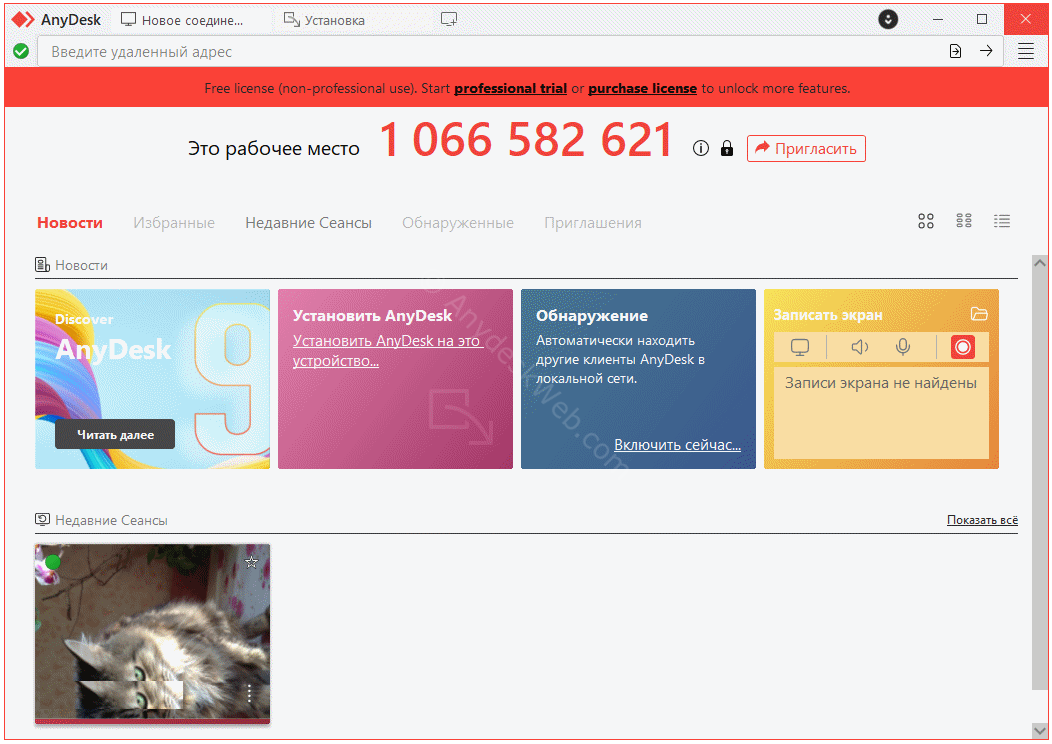Click the green connection status checkmark

coord(21,51)
